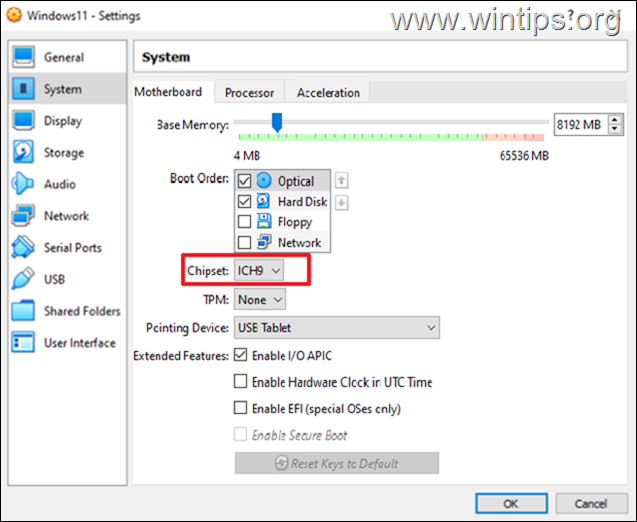The height and width of the screenshot is (522, 637).
Task: Click Cancel to discard changes
Action: [591, 504]
